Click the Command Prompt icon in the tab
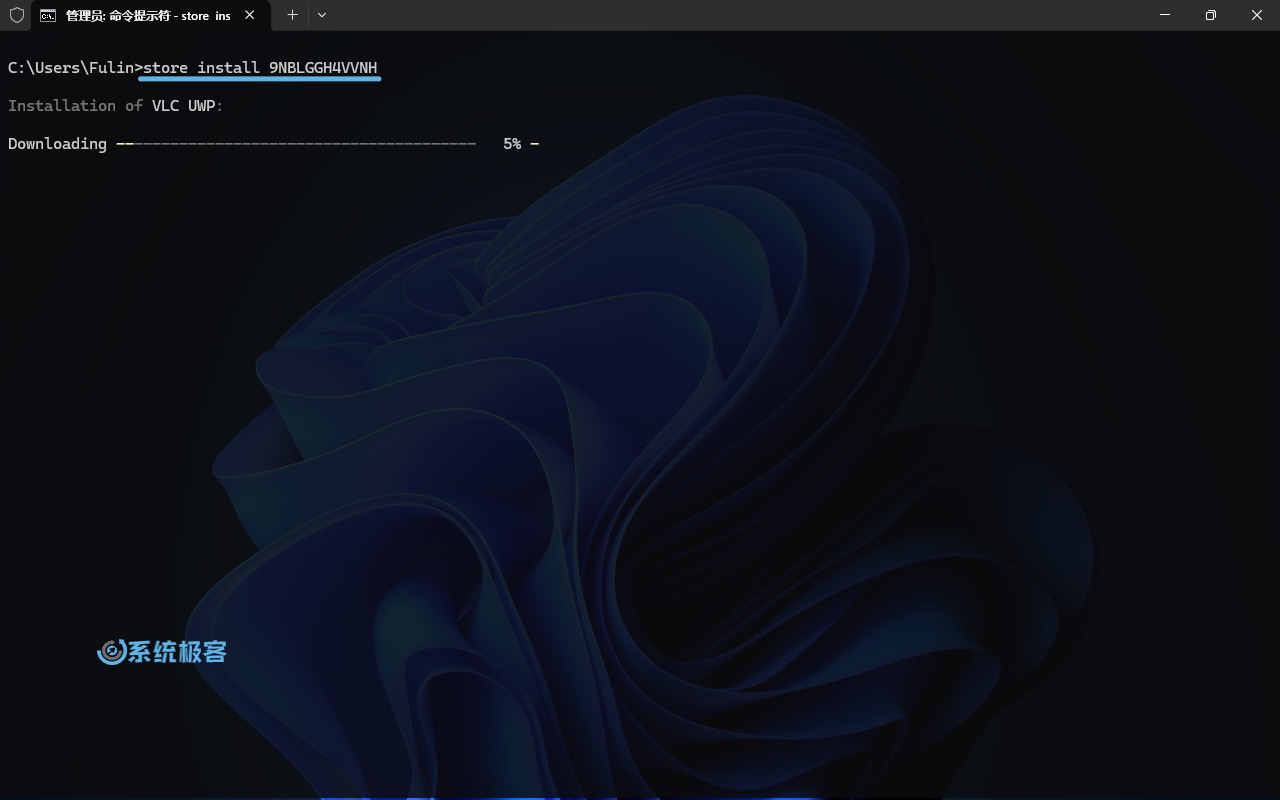Image resolution: width=1280 pixels, height=800 pixels. (x=48, y=15)
